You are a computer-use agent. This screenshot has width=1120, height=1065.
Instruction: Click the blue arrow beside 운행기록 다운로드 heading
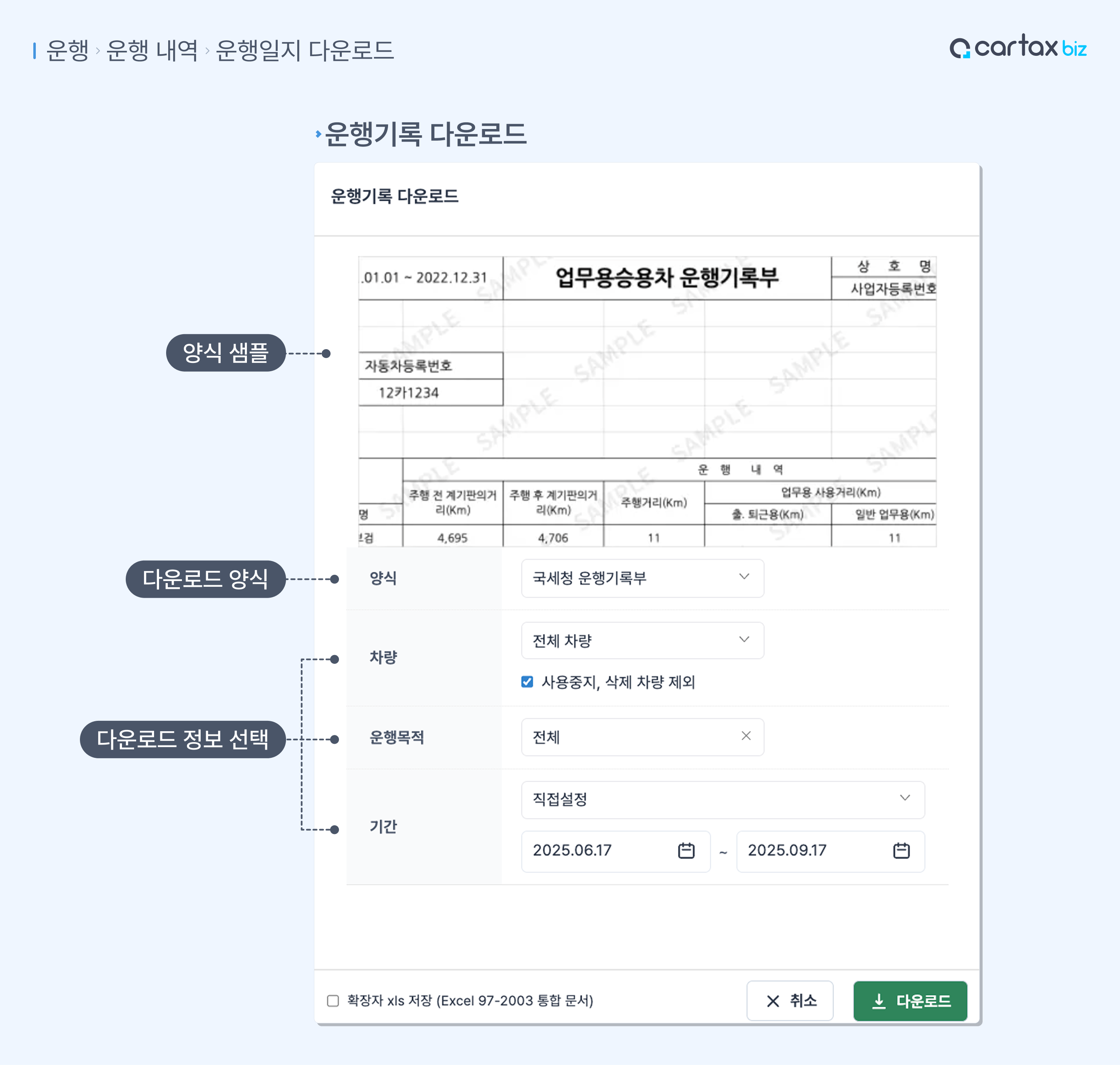click(318, 134)
